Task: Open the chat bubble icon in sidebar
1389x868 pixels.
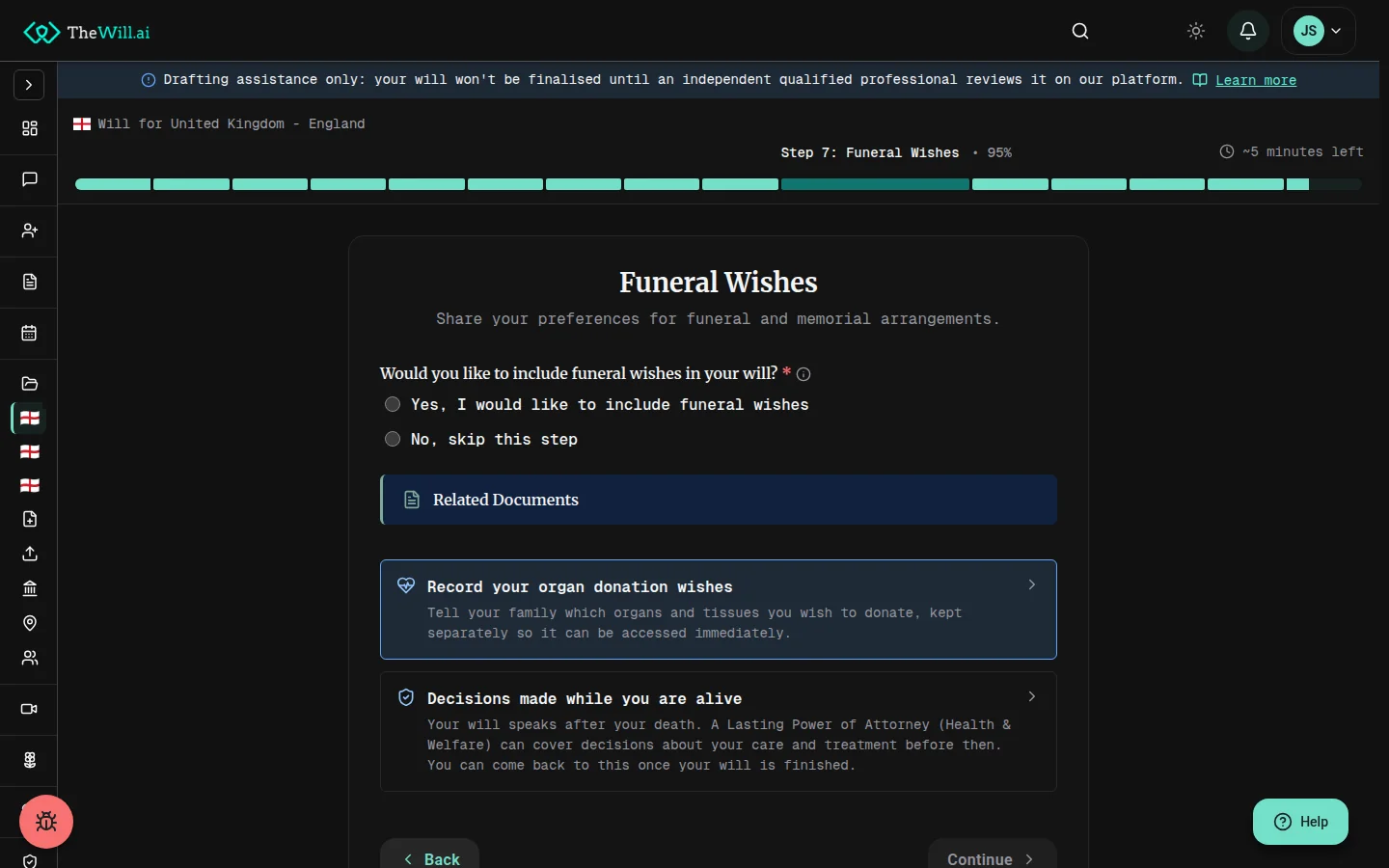Action: (x=30, y=179)
